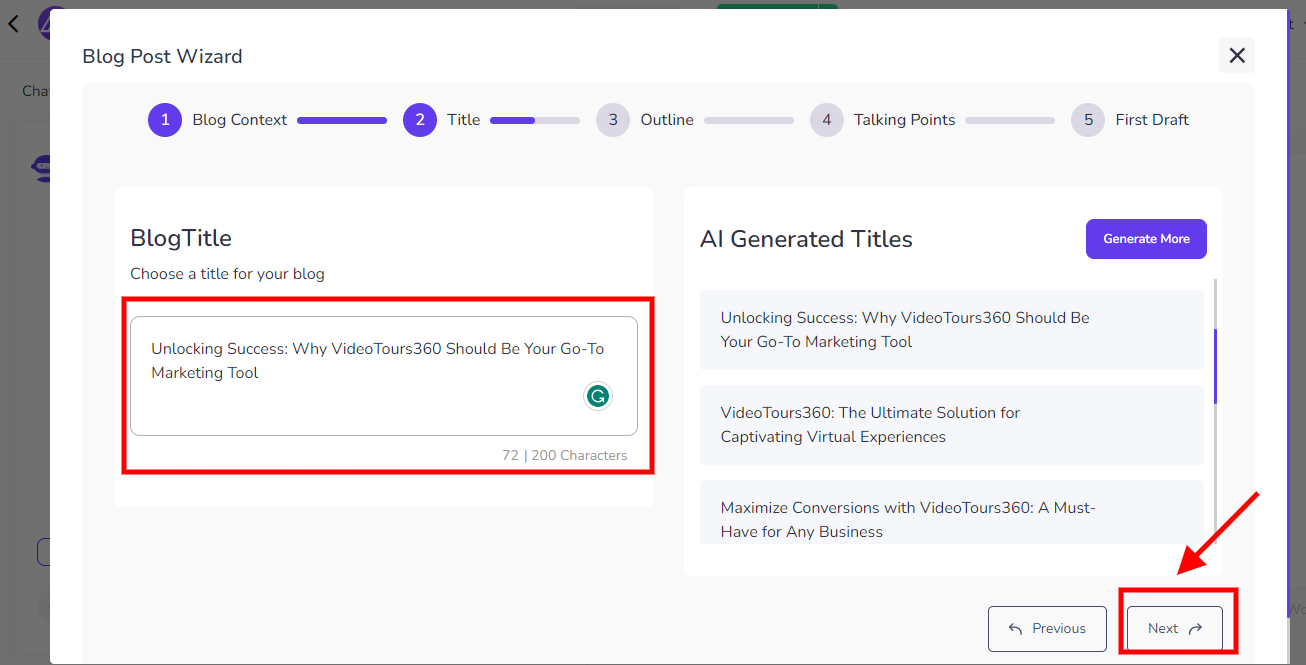Click the AI titles list scrollbar
The height and width of the screenshot is (665, 1306).
click(x=1216, y=367)
